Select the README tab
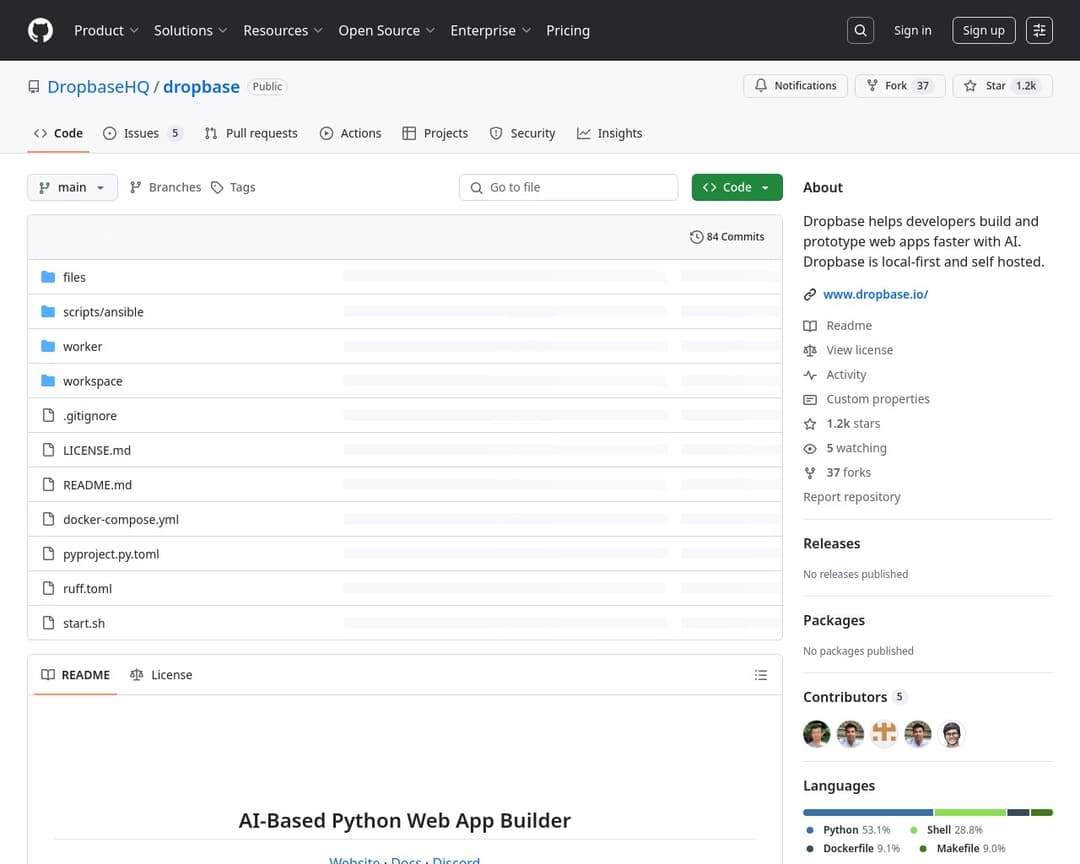 pyautogui.click(x=76, y=675)
